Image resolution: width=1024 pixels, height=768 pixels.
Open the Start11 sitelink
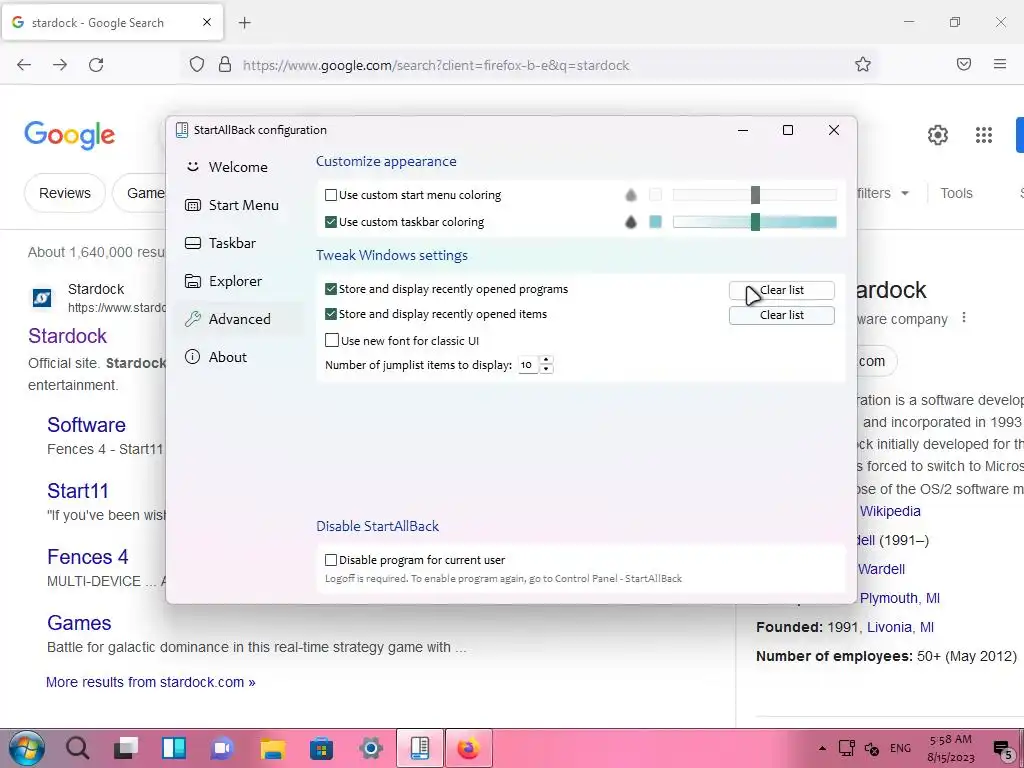click(78, 491)
